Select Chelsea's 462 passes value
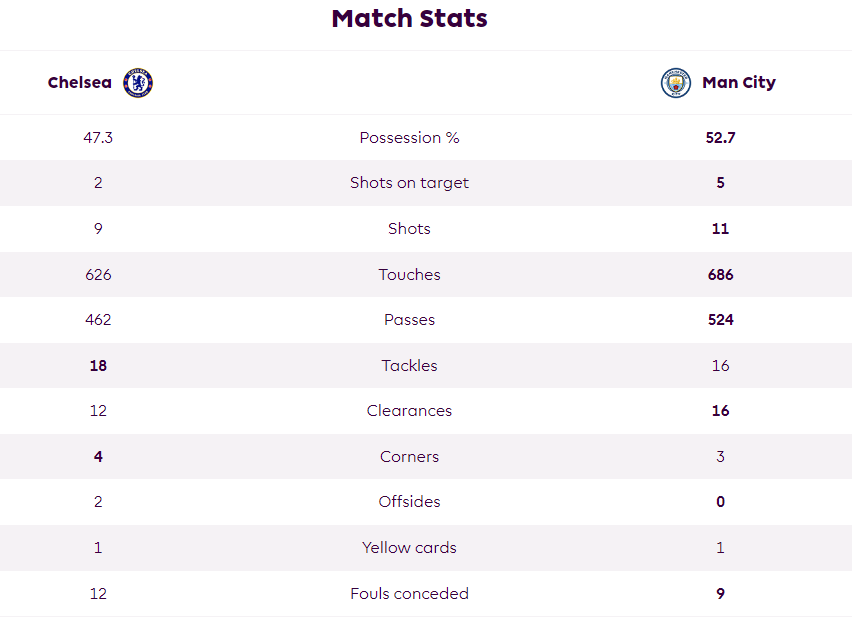This screenshot has width=852, height=632. point(98,320)
